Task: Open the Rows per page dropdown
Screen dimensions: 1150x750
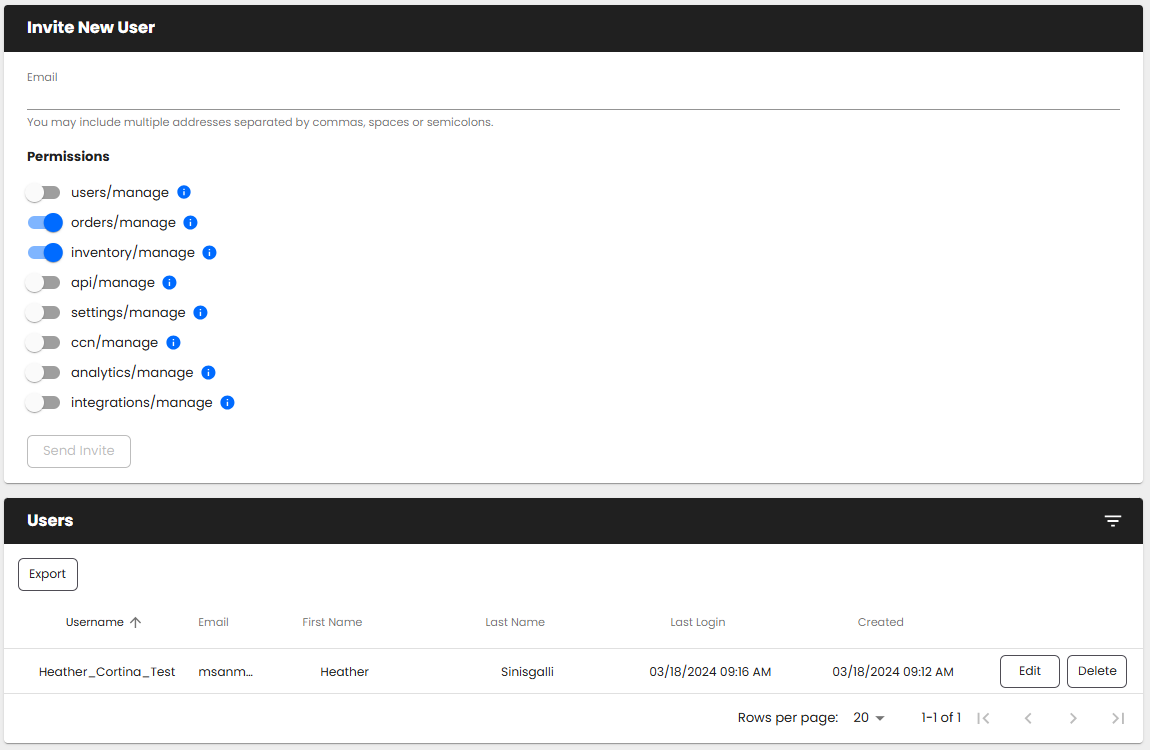Action: click(869, 718)
